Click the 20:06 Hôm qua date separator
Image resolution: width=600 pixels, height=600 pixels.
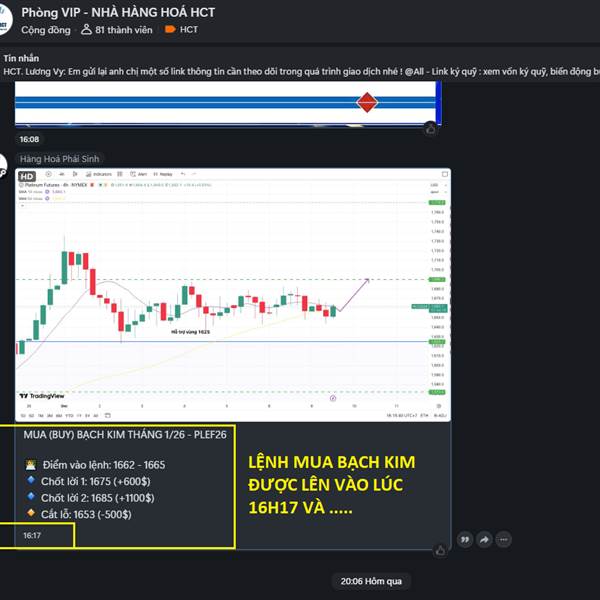[x=371, y=581]
